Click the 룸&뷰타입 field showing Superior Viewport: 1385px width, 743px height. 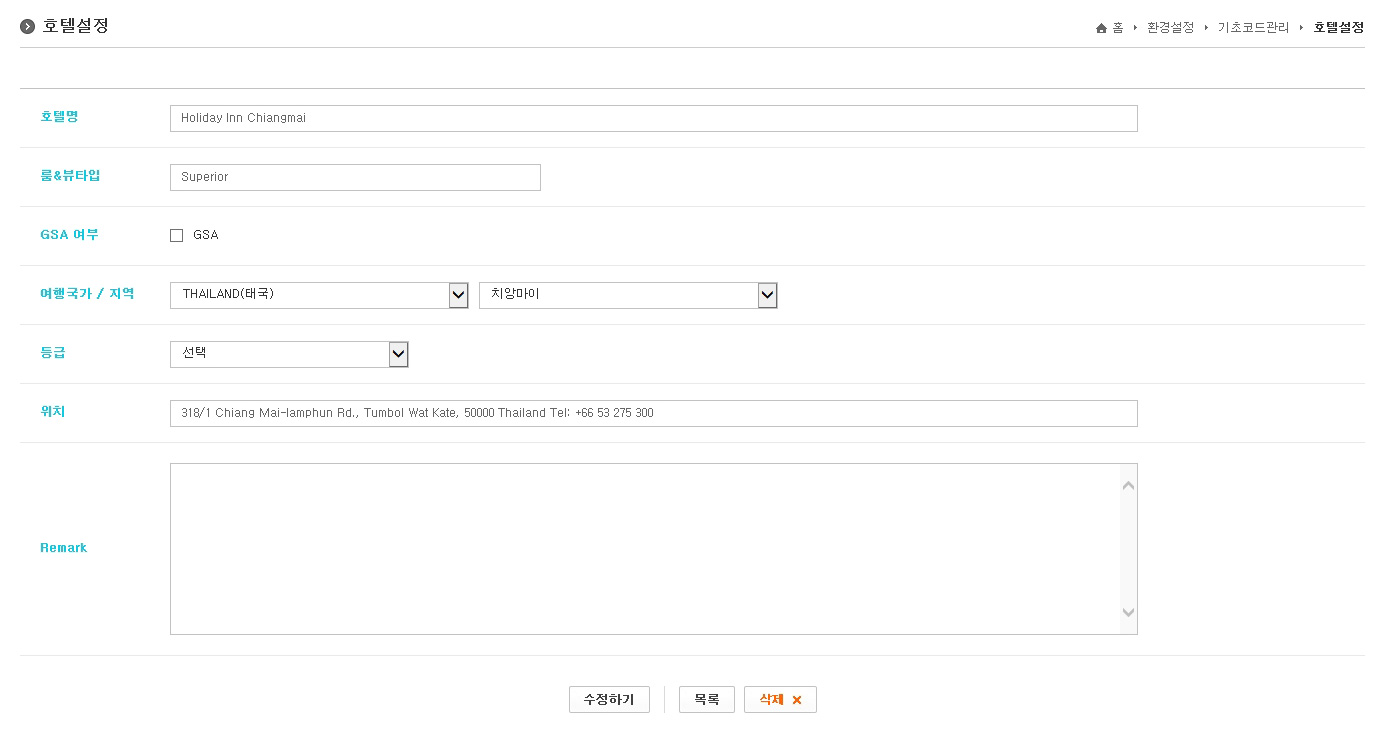[x=355, y=177]
